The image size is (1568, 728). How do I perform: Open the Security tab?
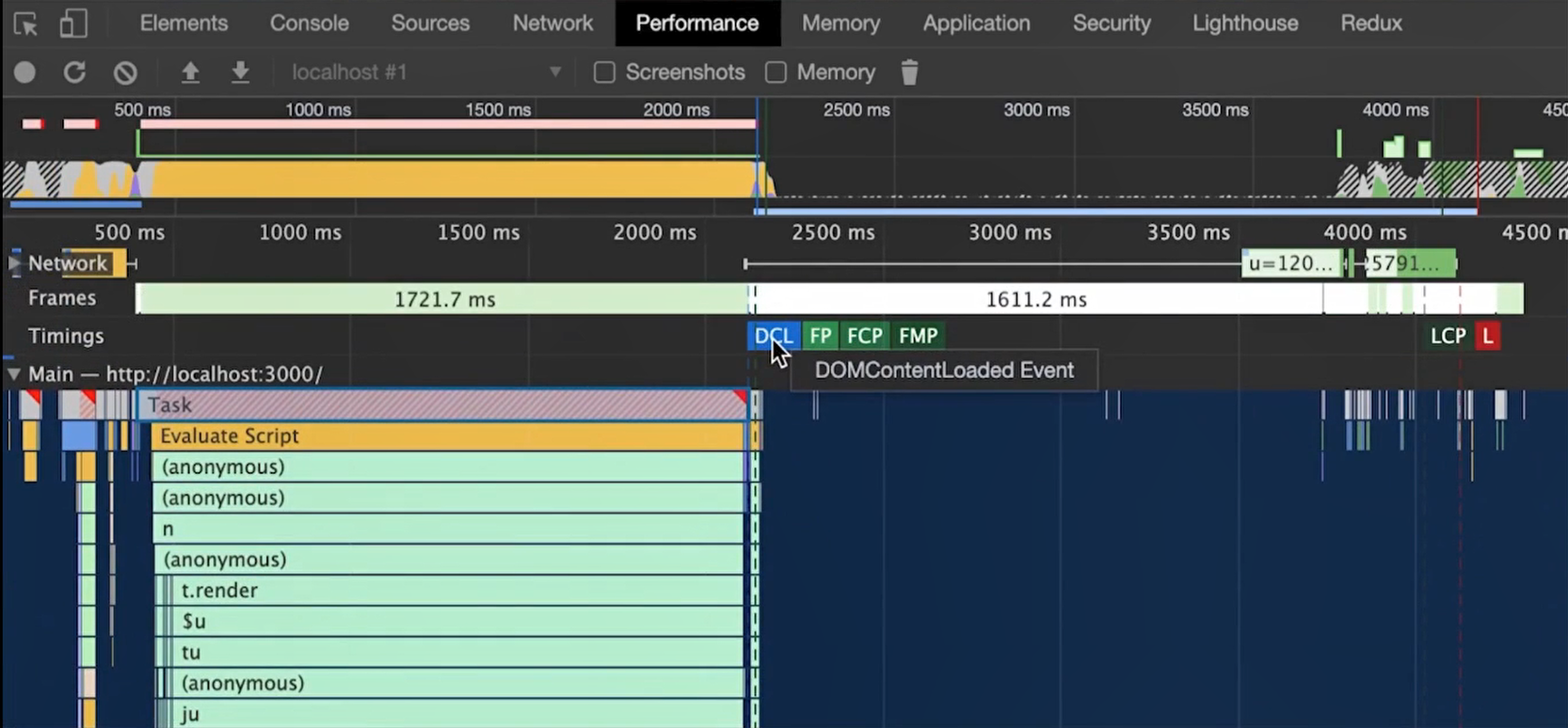[1112, 24]
